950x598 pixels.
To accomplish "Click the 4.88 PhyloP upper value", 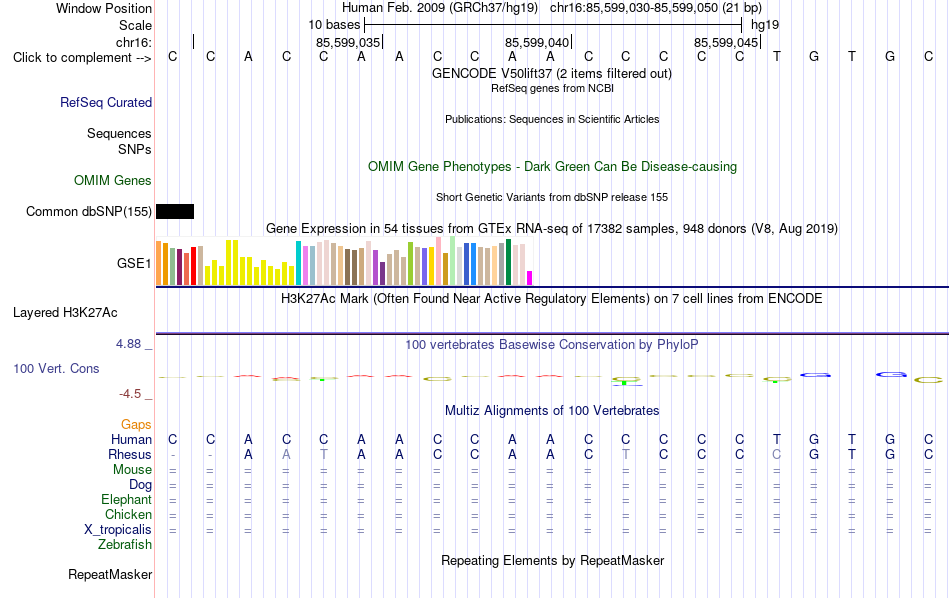I will coord(128,344).
